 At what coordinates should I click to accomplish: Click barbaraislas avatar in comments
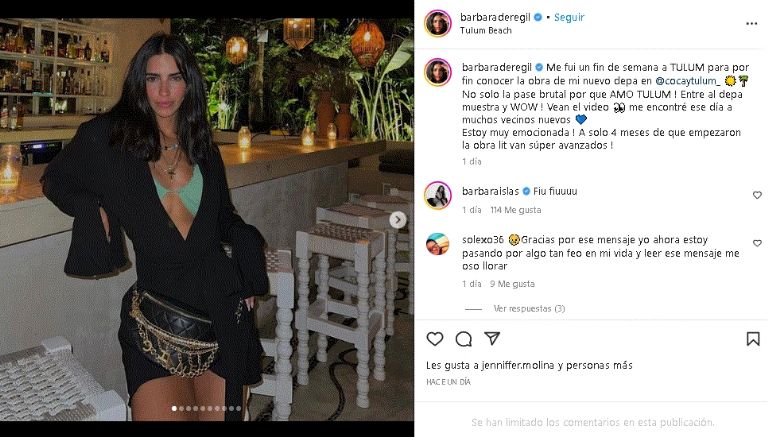(437, 195)
